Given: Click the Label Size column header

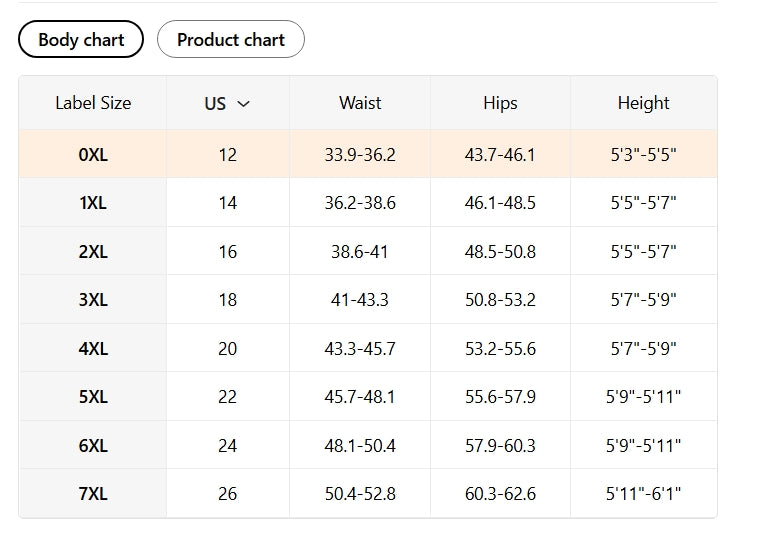Looking at the screenshot, I should click(93, 103).
